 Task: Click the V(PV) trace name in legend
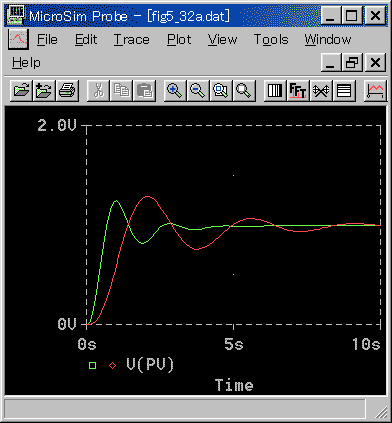(150, 365)
